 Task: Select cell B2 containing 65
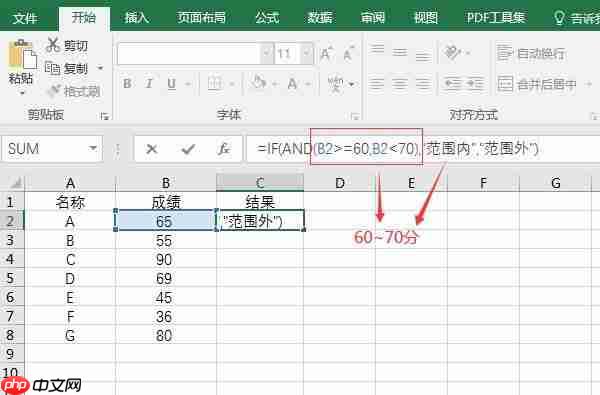[x=165, y=221]
